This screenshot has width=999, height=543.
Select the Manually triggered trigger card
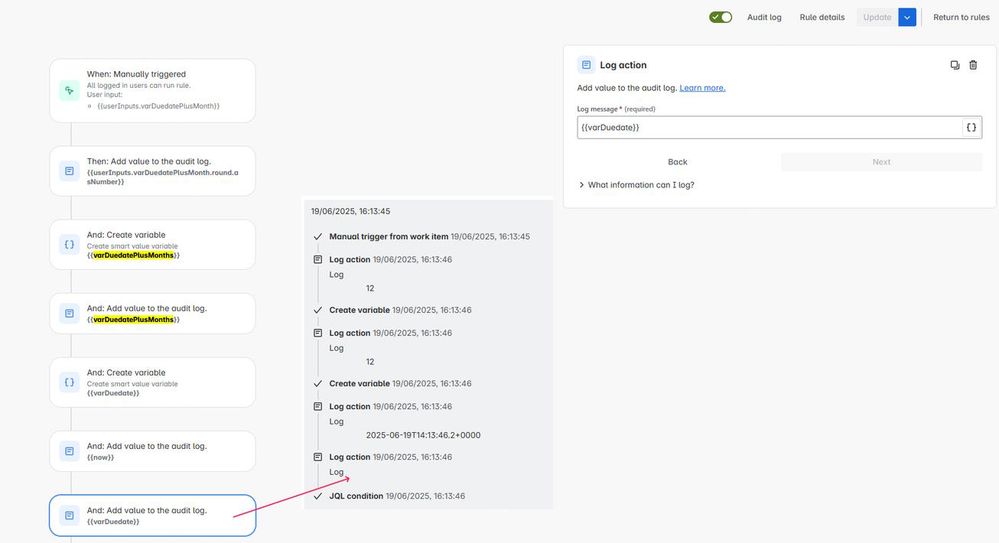tap(152, 90)
